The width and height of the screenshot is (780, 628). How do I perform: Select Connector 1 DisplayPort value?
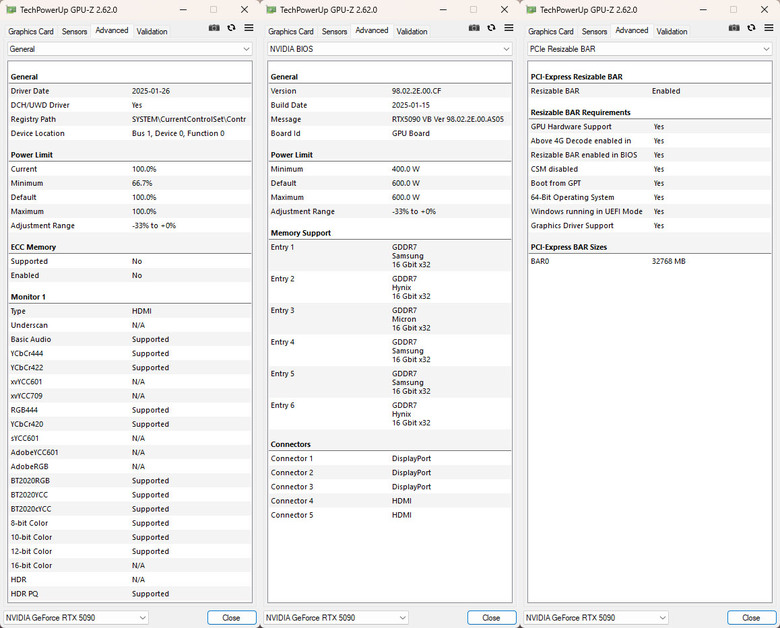(x=411, y=458)
